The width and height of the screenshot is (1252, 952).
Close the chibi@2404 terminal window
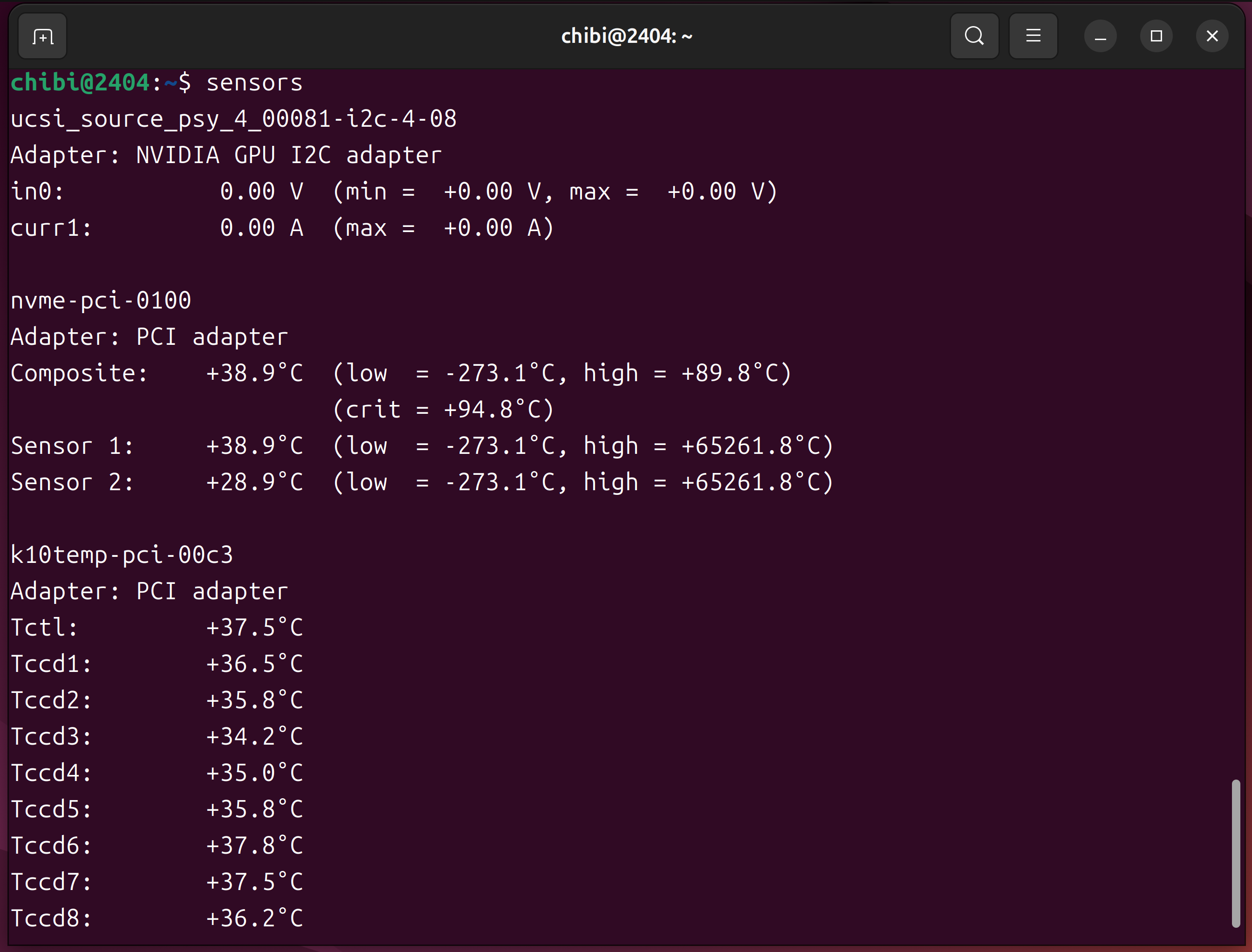click(x=1212, y=36)
